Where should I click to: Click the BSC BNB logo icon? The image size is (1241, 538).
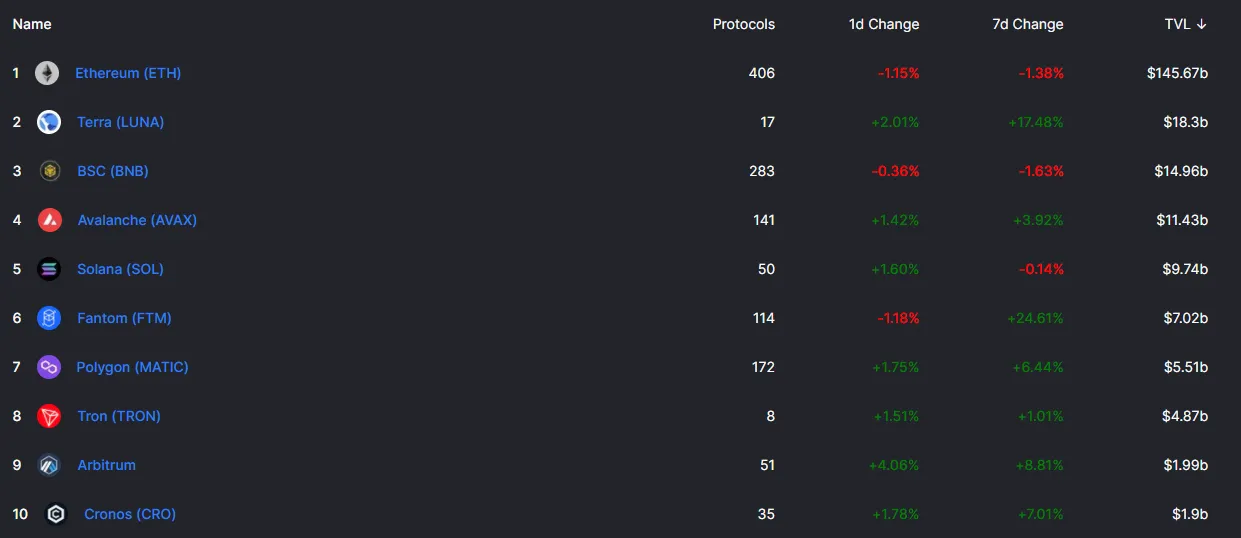coord(49,171)
